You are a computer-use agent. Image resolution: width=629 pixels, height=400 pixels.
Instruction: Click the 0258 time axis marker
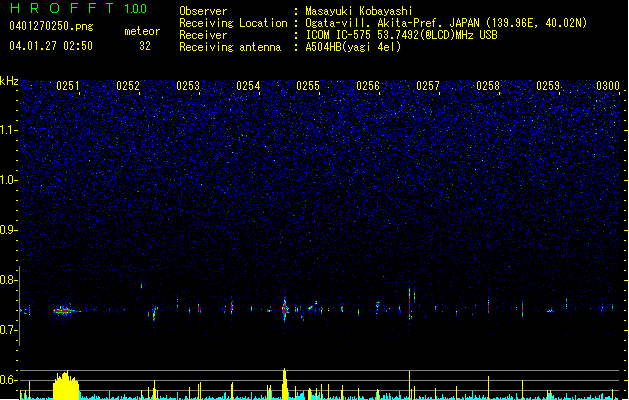(x=488, y=86)
